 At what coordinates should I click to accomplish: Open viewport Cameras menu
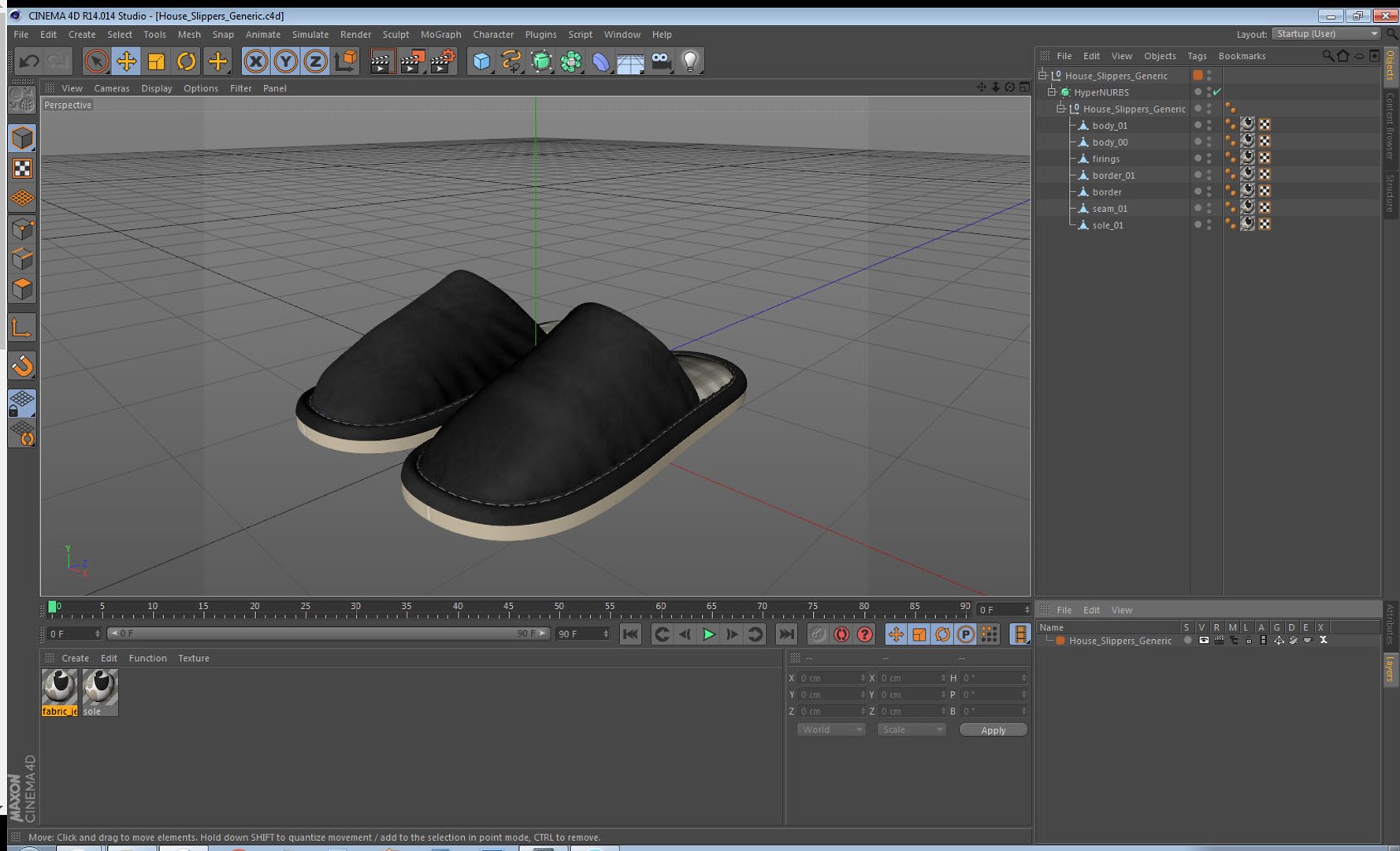[111, 88]
